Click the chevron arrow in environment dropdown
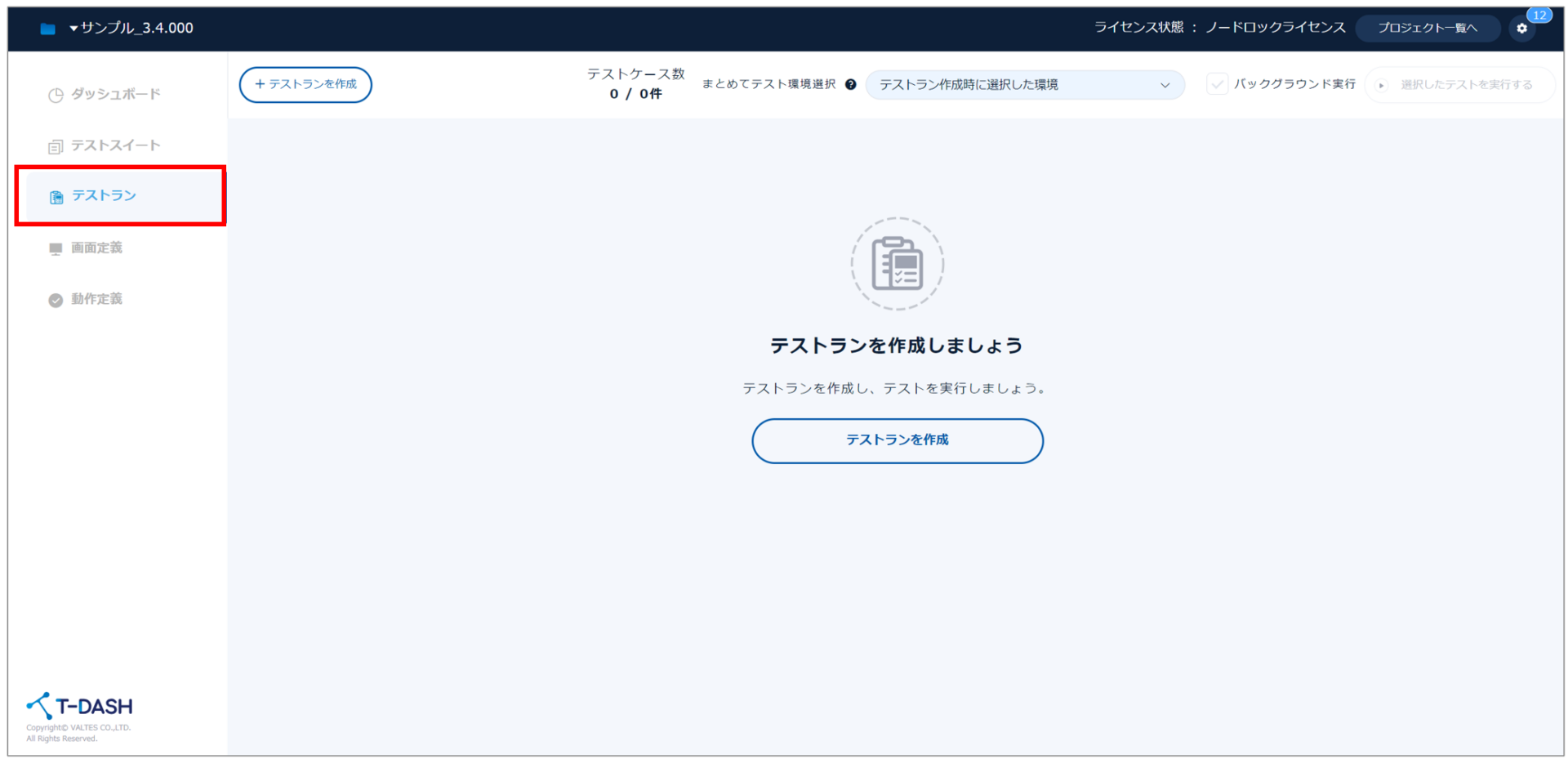This screenshot has width=1568, height=759. 1165,85
